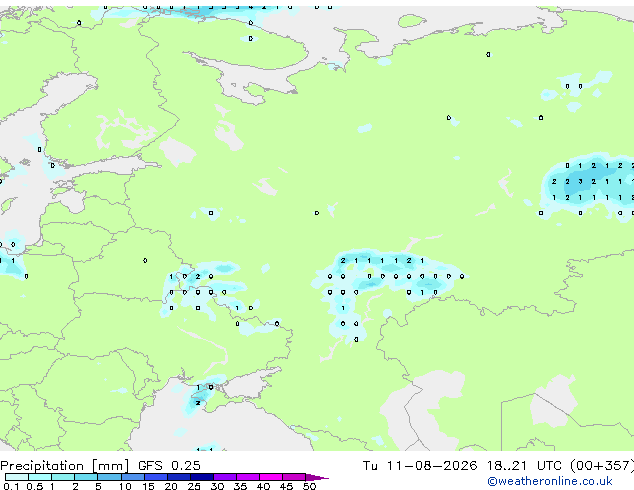
Task: Click the Precipitation [mm] title label
Action: [65, 466]
